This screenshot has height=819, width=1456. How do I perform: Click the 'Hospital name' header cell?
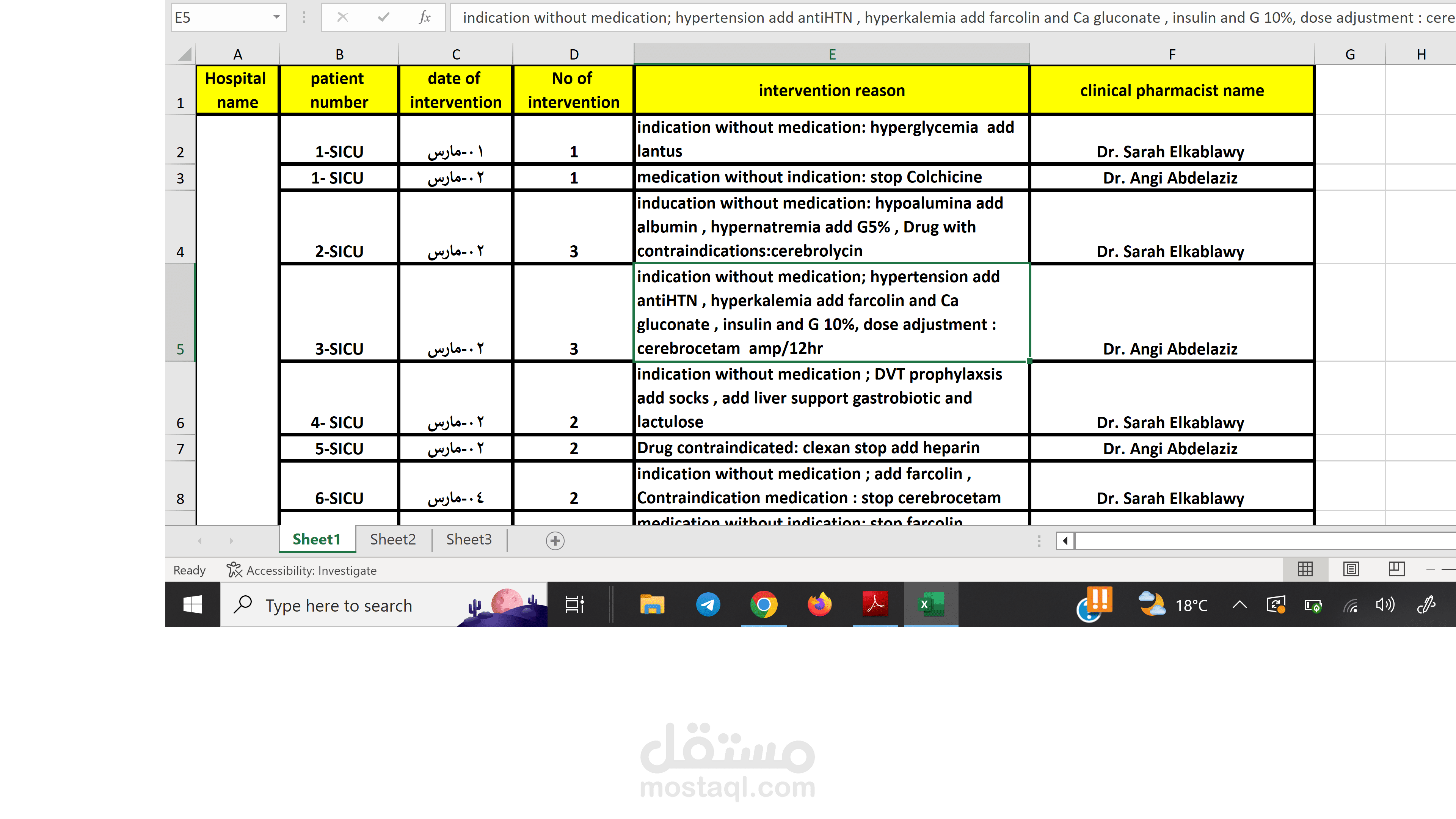pyautogui.click(x=237, y=91)
